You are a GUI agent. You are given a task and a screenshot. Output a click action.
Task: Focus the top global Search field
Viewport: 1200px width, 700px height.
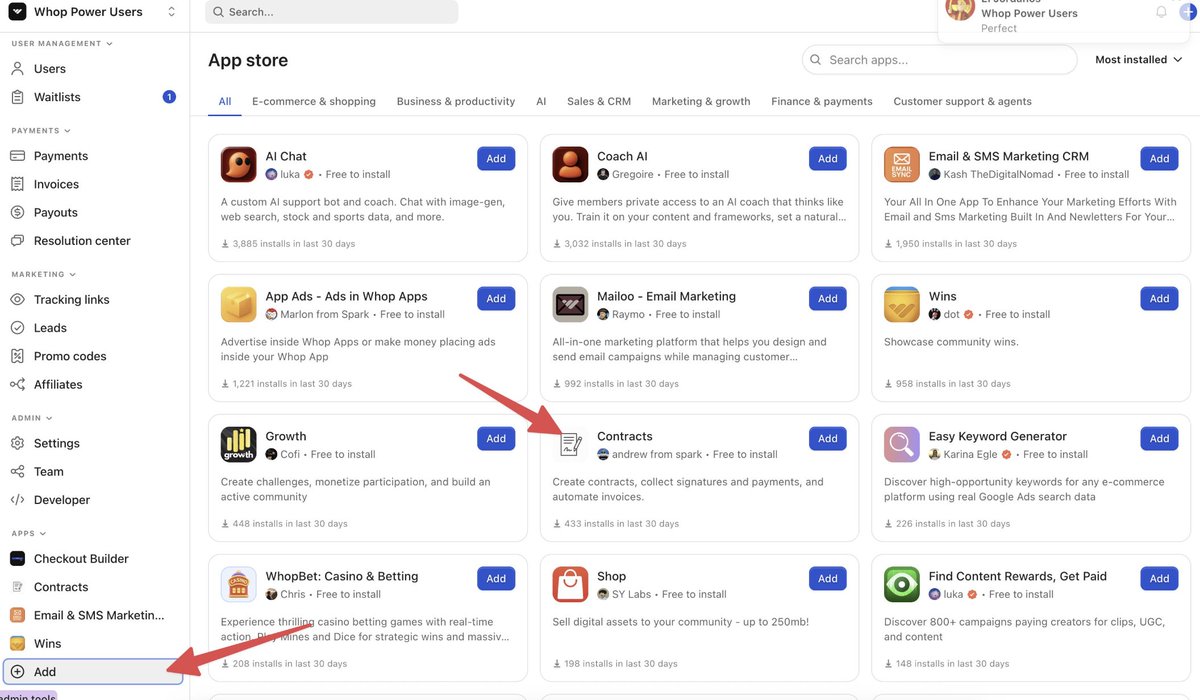pyautogui.click(x=331, y=12)
